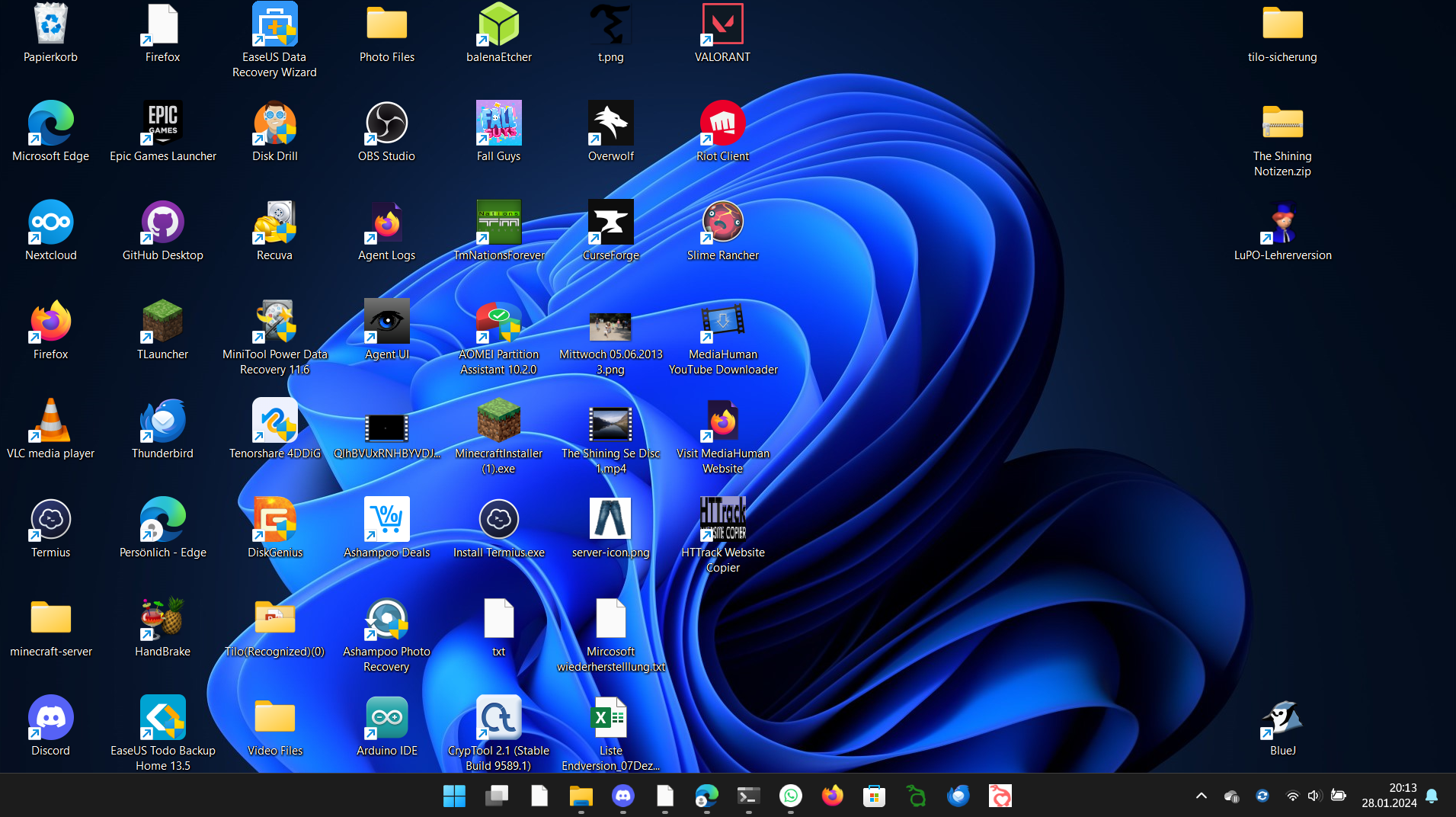Open WhatsApp from the taskbar

791,796
